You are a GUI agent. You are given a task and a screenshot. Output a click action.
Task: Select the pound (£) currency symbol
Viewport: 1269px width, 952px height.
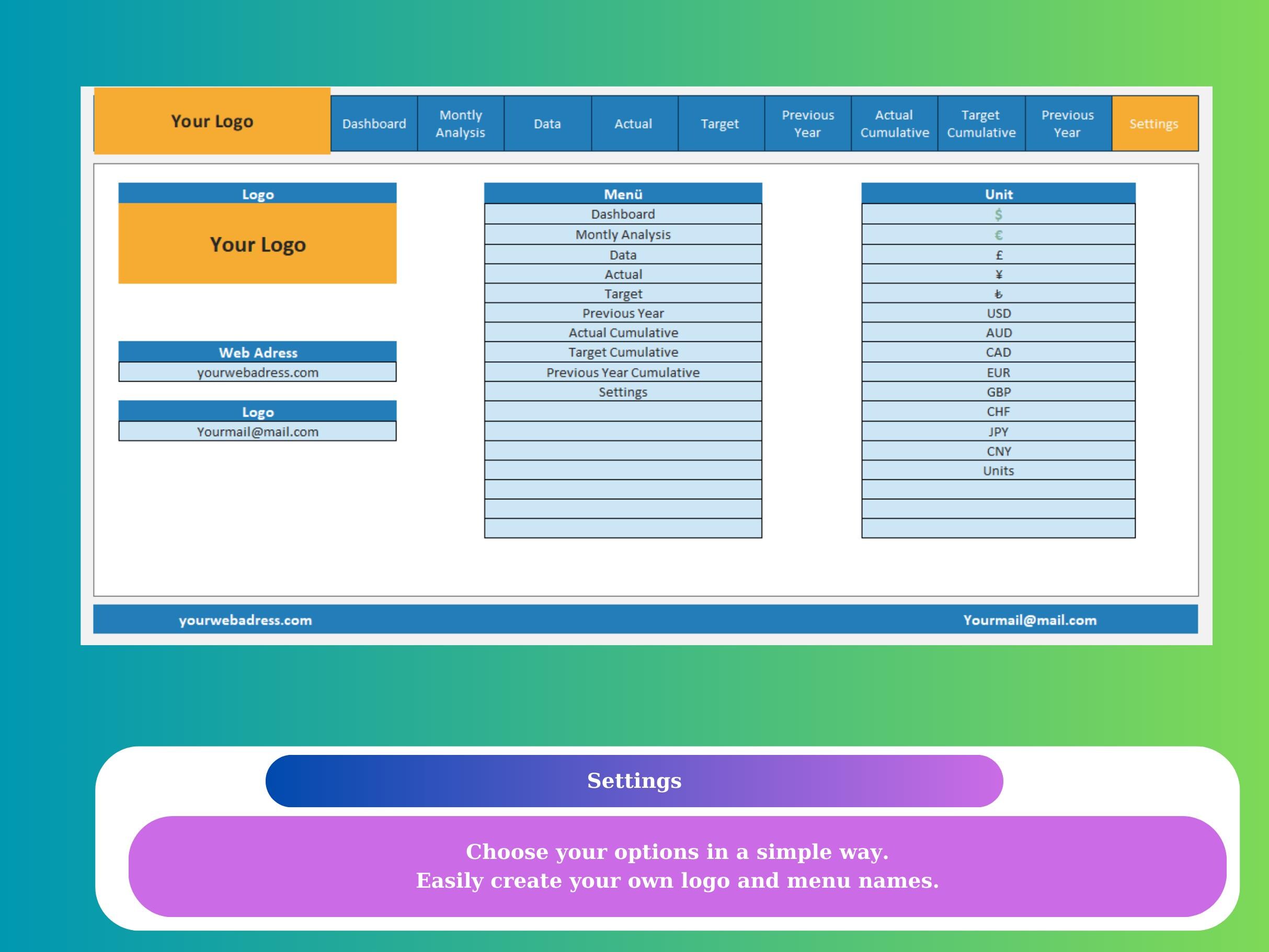(x=998, y=255)
